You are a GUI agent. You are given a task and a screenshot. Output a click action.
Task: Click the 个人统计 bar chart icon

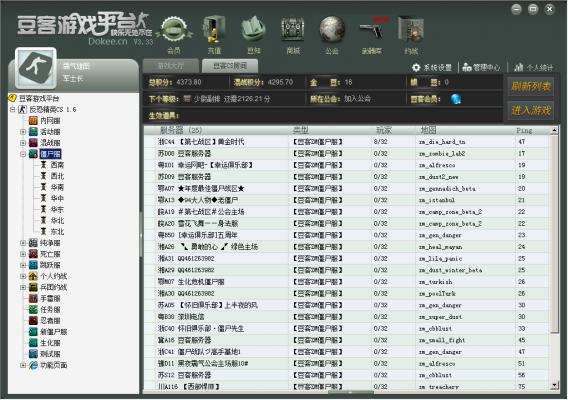519,67
